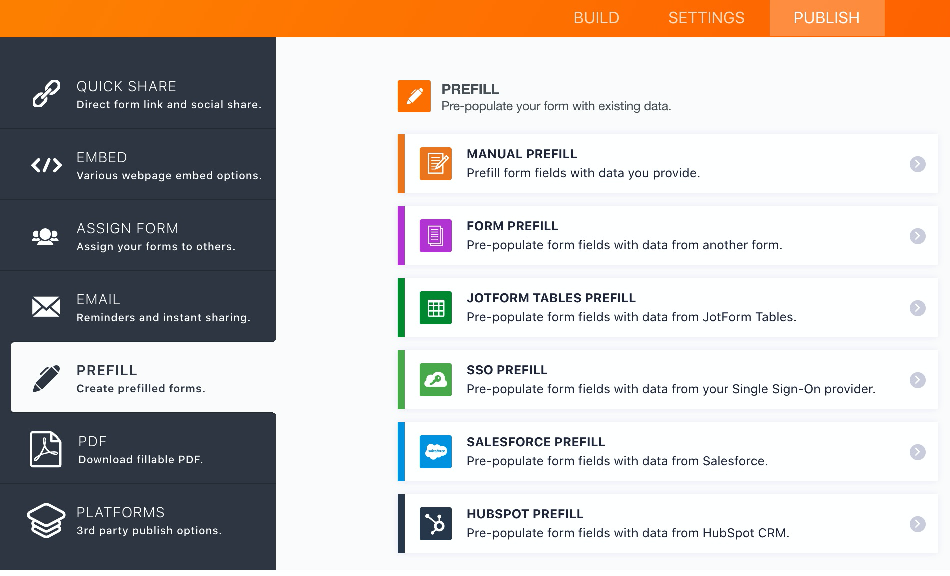Screen dimensions: 950x576
Task: Click the Email envelope icon
Action: [46, 307]
